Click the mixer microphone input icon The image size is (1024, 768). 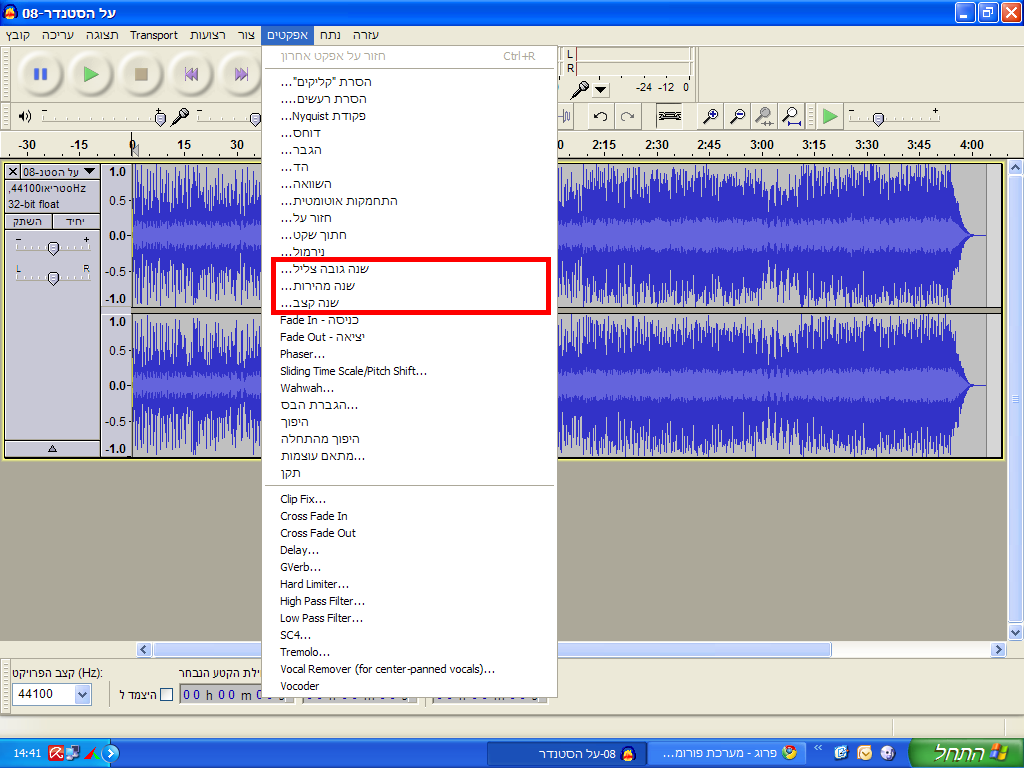point(180,117)
